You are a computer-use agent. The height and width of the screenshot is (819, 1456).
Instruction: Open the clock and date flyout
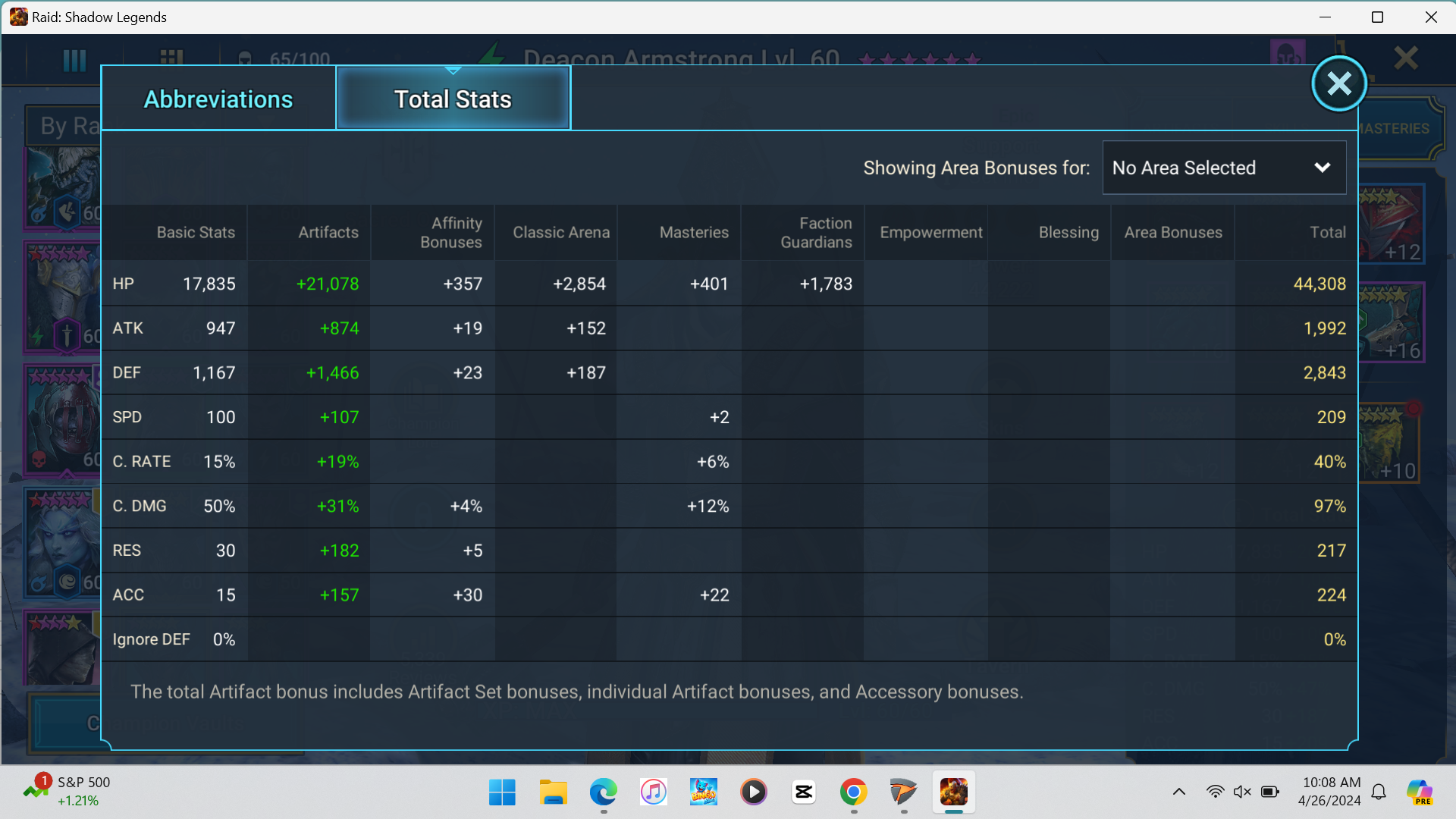click(x=1330, y=791)
